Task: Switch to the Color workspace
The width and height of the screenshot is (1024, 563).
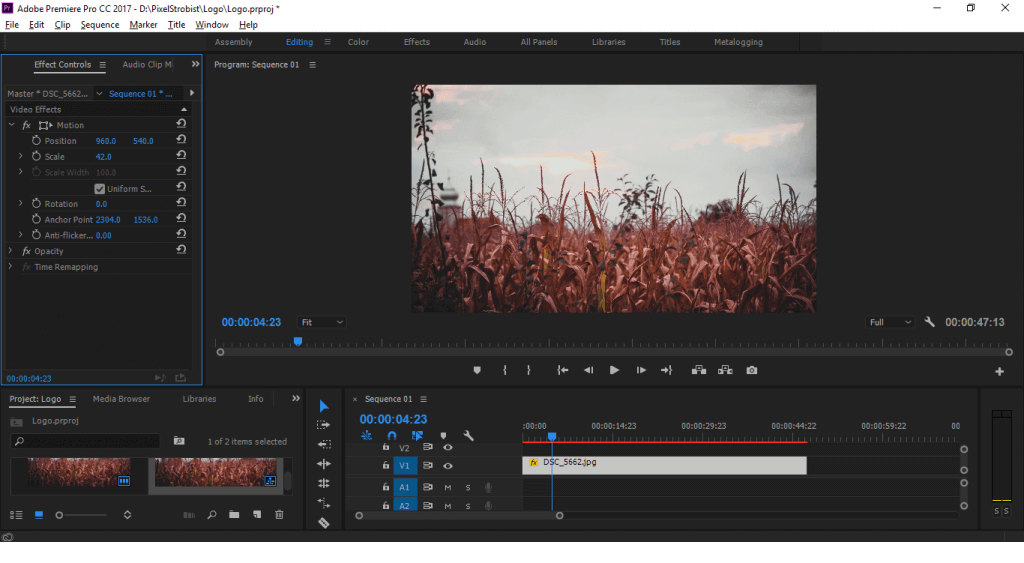Action: click(358, 42)
